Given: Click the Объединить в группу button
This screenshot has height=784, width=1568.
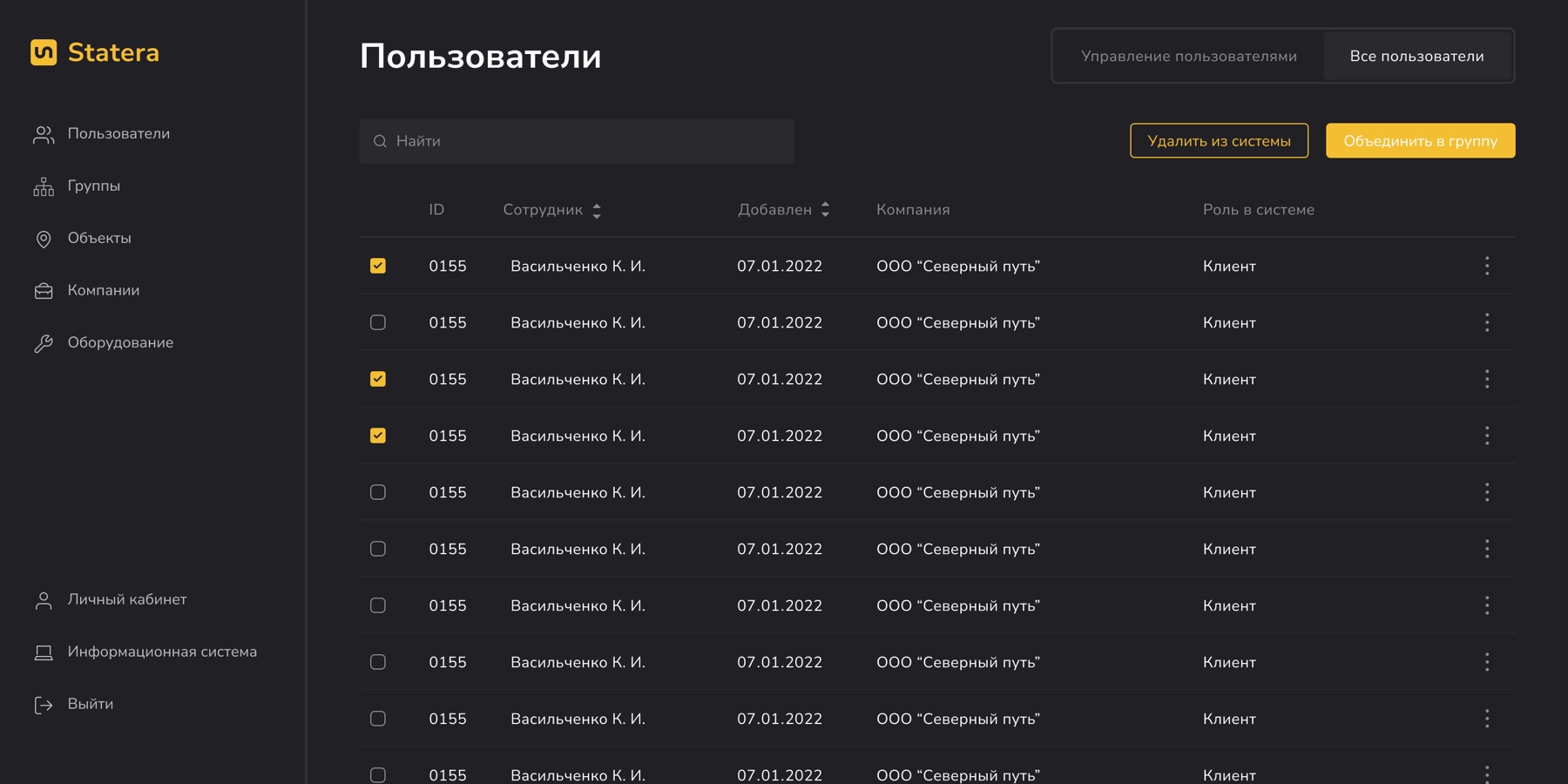Looking at the screenshot, I should pyautogui.click(x=1420, y=140).
